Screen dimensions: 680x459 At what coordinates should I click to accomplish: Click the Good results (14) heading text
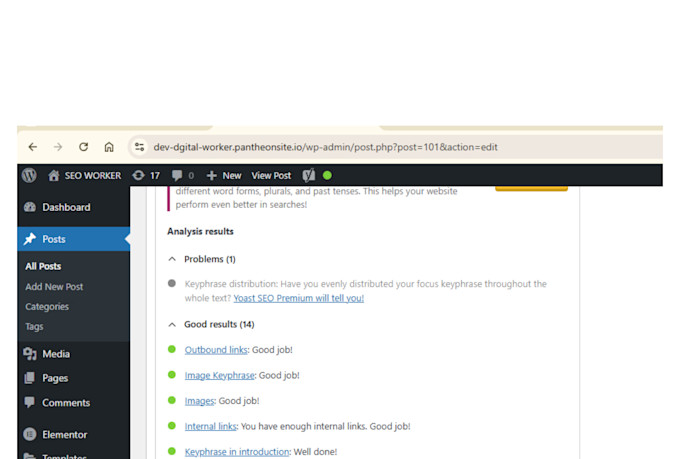[219, 325]
